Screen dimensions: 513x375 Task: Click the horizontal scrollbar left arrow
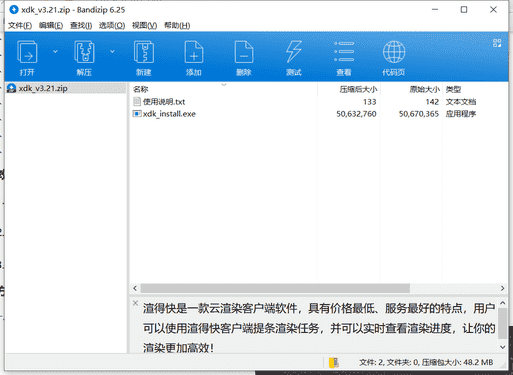click(135, 288)
